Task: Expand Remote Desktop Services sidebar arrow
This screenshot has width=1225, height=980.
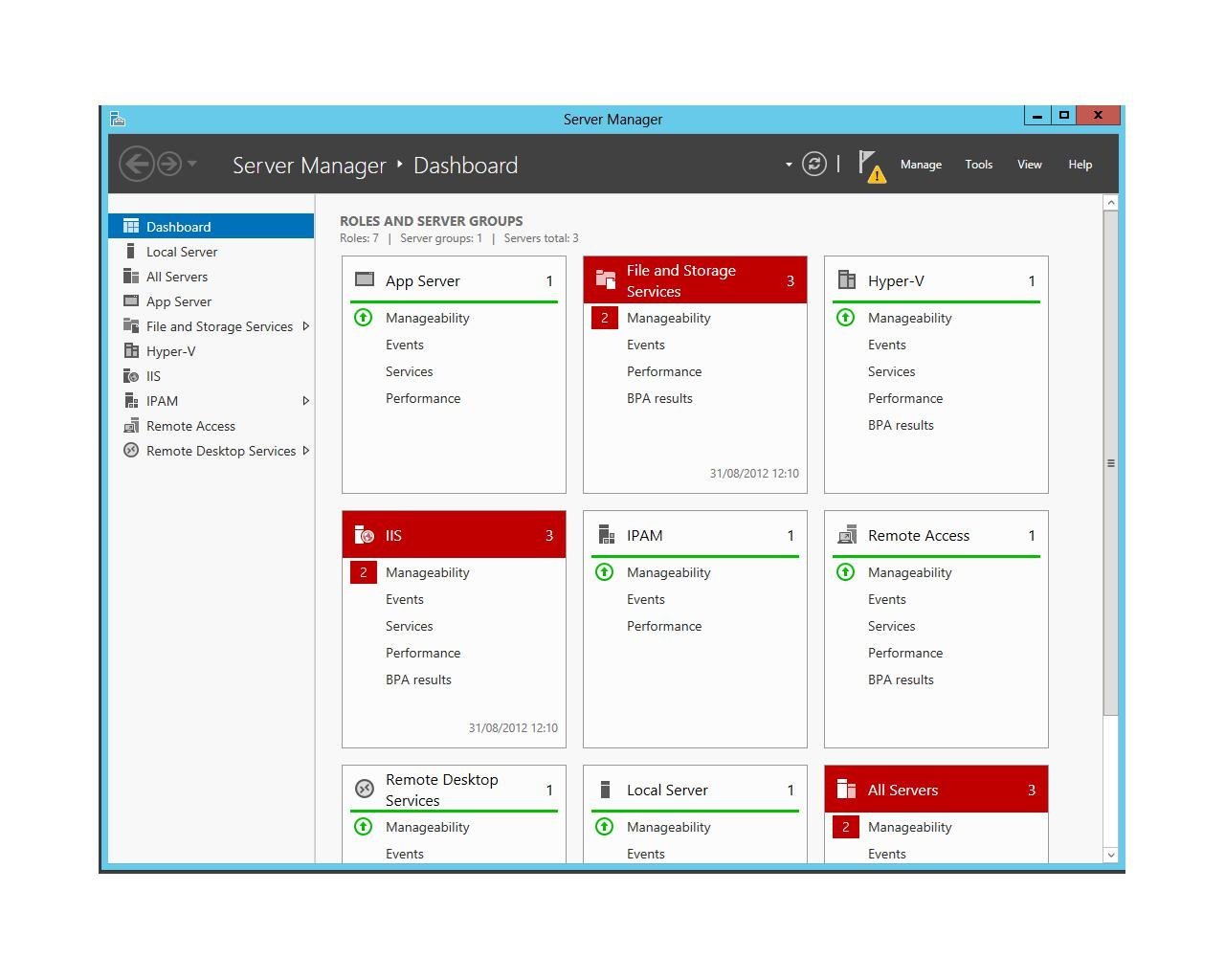Action: (x=305, y=451)
